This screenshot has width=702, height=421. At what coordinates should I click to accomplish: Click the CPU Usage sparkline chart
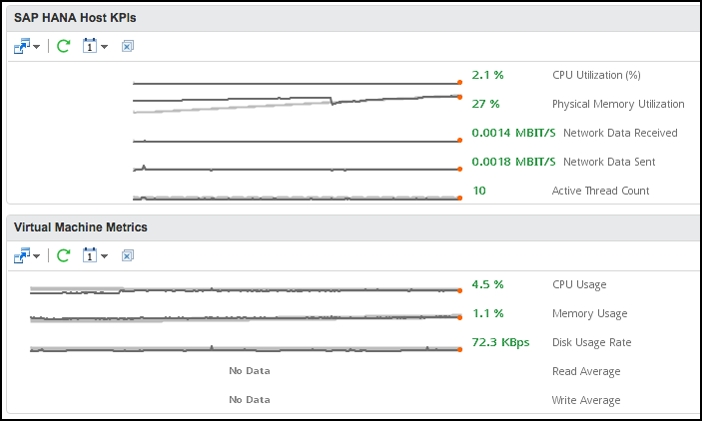click(x=246, y=291)
